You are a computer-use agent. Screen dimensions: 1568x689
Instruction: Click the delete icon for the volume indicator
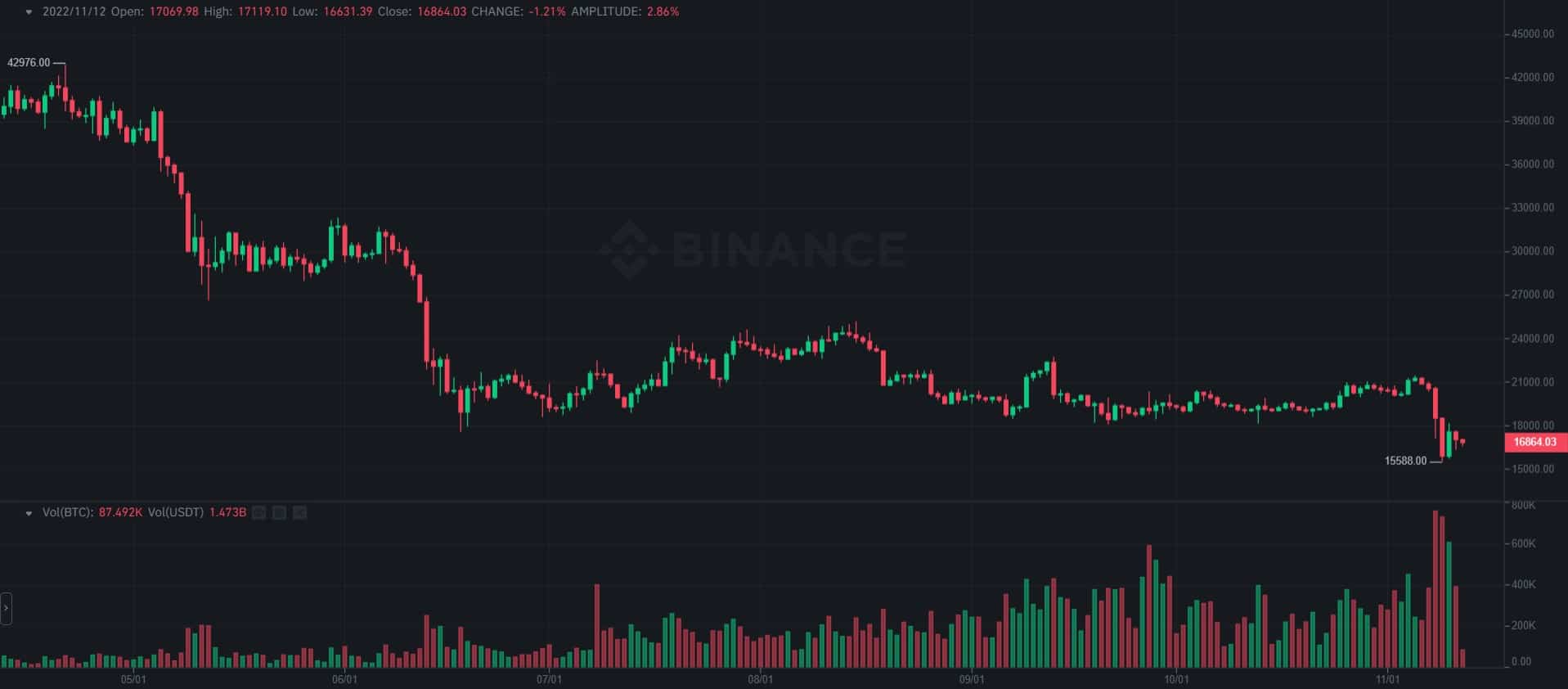[300, 512]
